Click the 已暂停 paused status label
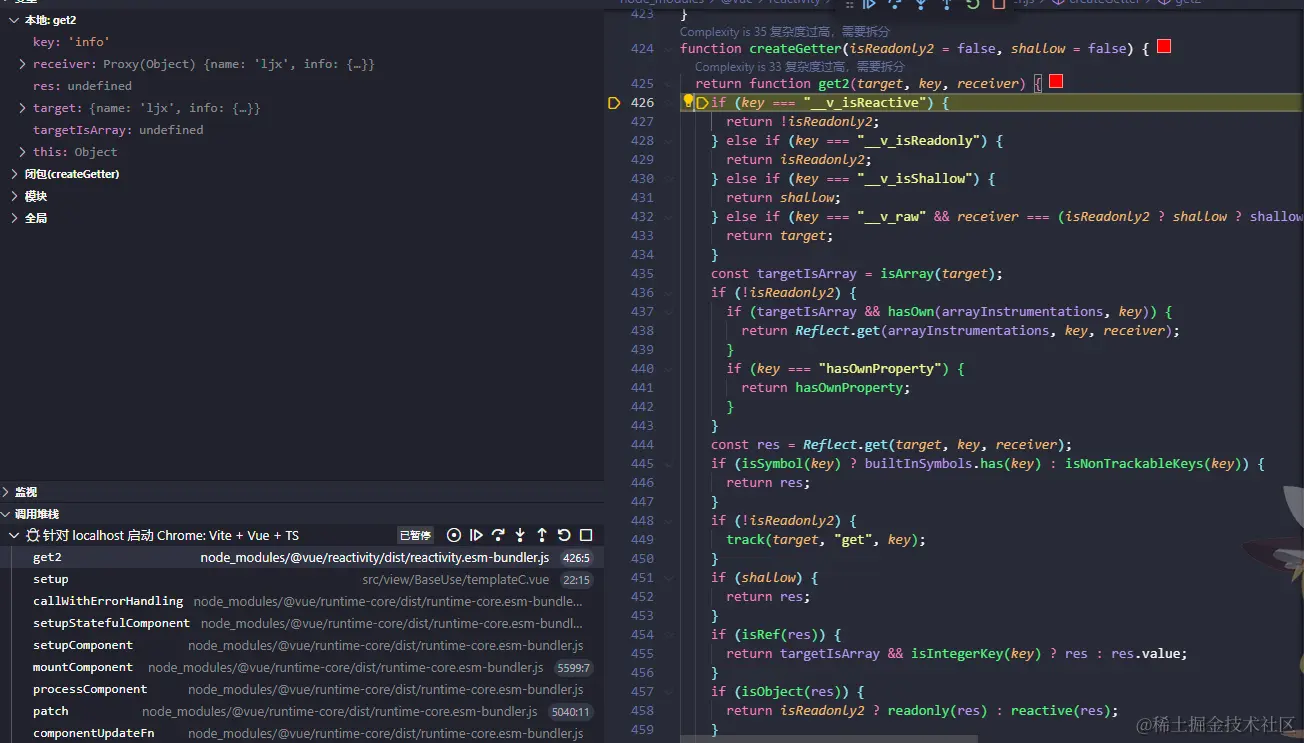Screen dimensions: 1304x743 click(x=415, y=536)
